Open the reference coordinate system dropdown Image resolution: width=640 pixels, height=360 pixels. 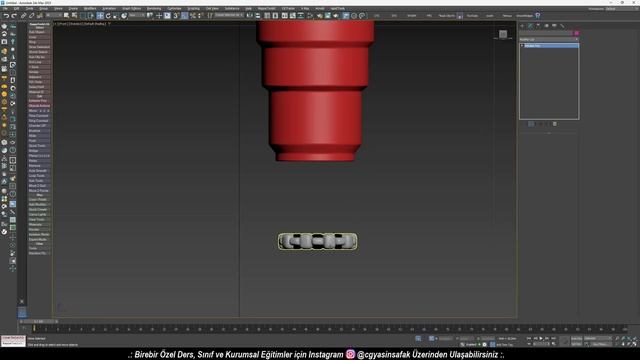coord(137,16)
